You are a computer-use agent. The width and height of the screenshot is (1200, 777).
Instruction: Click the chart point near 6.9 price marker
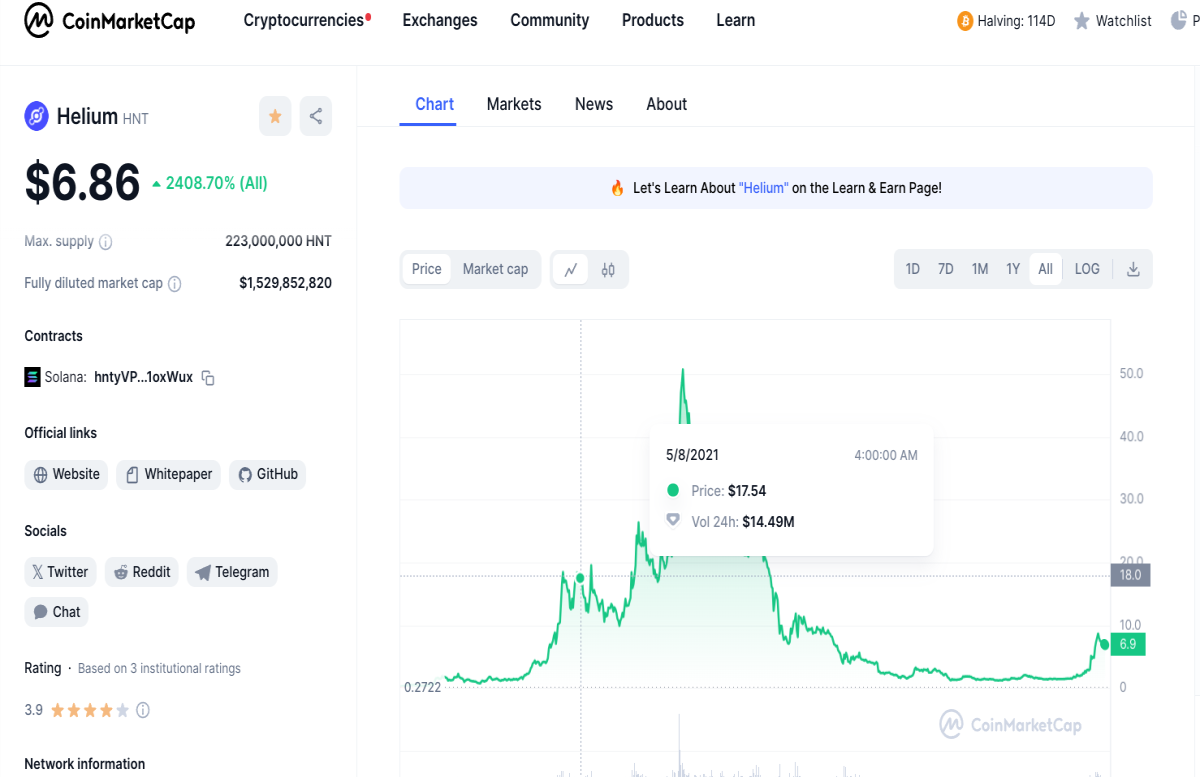point(1104,644)
